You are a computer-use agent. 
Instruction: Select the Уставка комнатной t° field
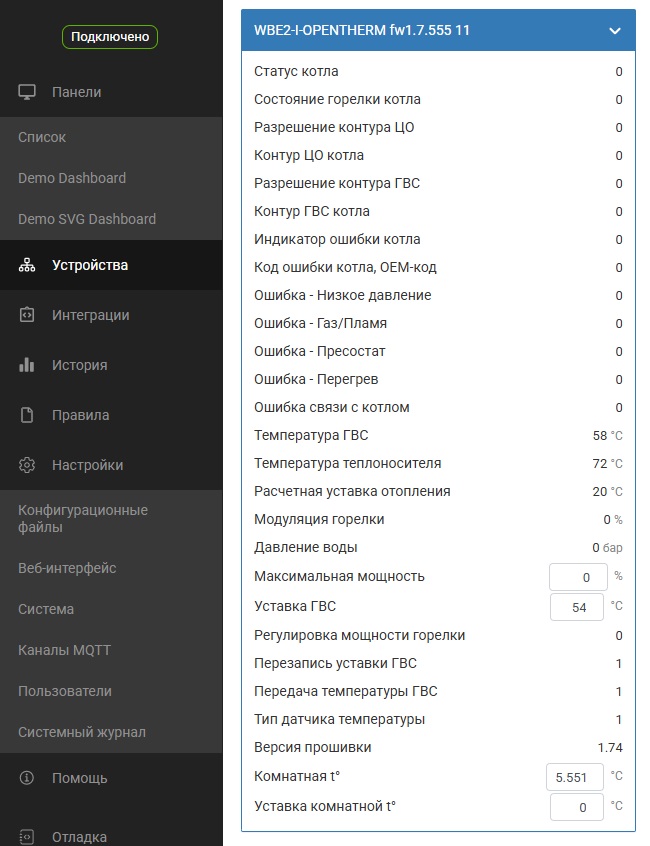pyautogui.click(x=577, y=807)
